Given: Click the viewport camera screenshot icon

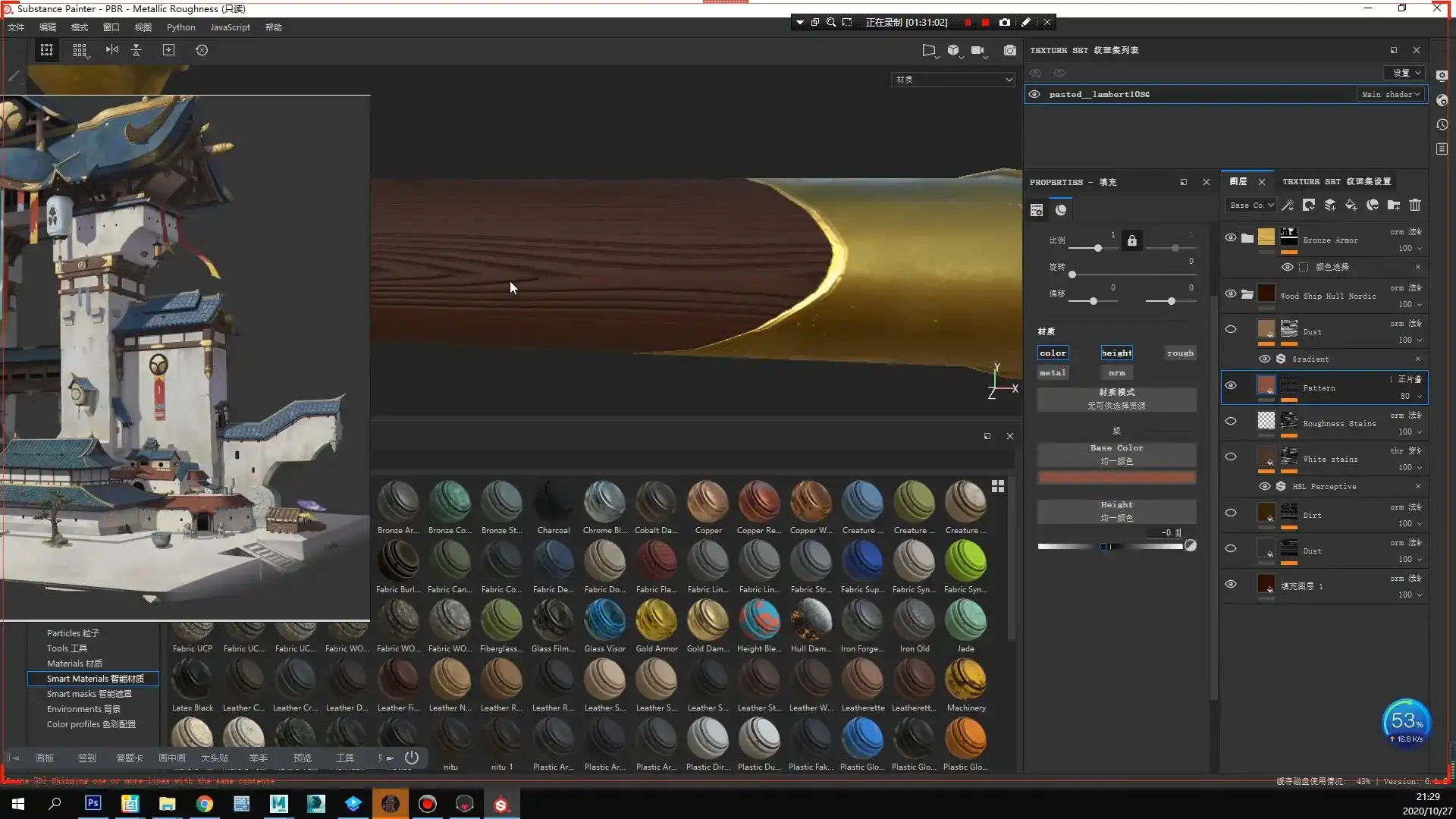Looking at the screenshot, I should pyautogui.click(x=1010, y=50).
